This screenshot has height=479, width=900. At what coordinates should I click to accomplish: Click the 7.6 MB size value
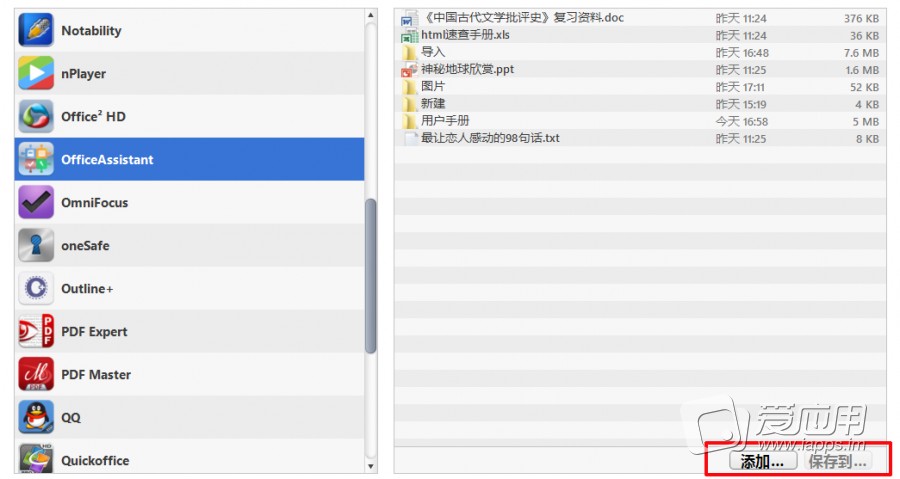[x=862, y=53]
